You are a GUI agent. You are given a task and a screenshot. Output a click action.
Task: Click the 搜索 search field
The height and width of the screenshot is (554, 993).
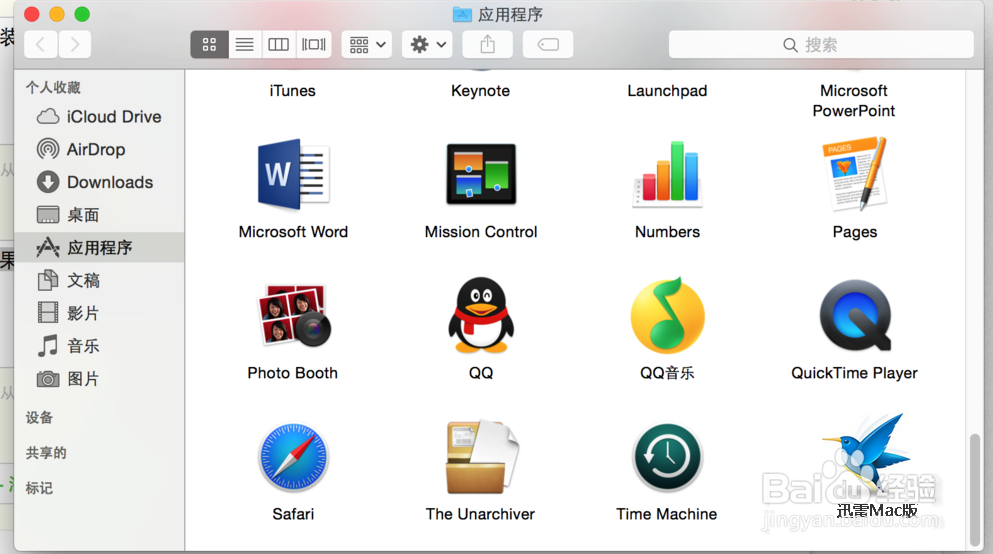point(821,45)
